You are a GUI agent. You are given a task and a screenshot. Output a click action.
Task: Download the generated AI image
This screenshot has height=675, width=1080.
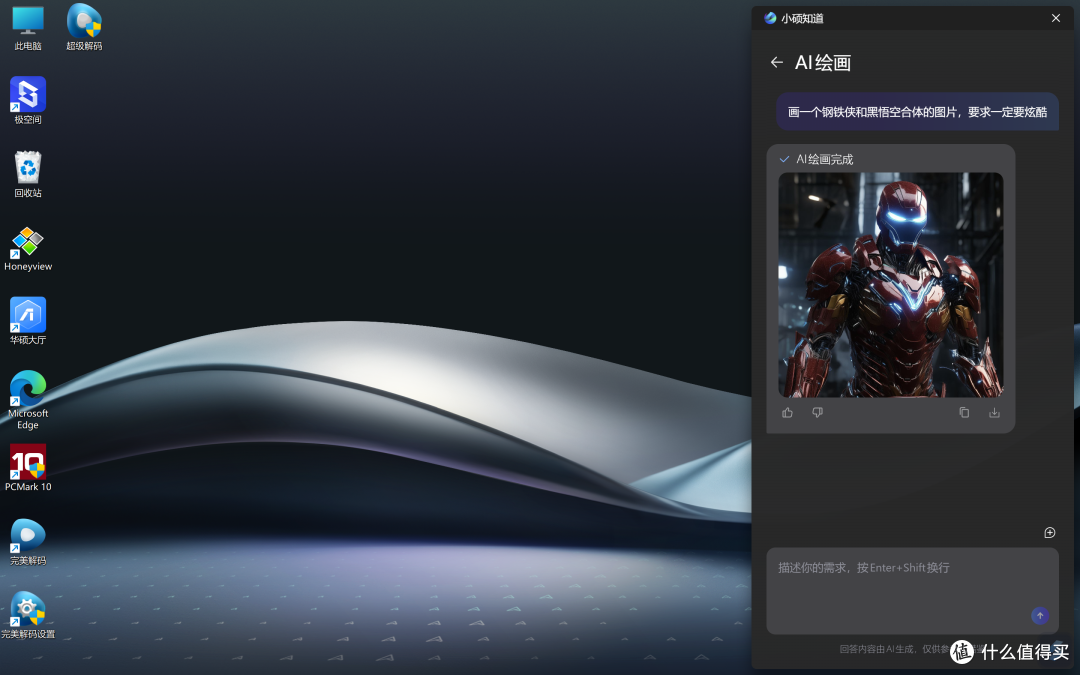pos(995,413)
